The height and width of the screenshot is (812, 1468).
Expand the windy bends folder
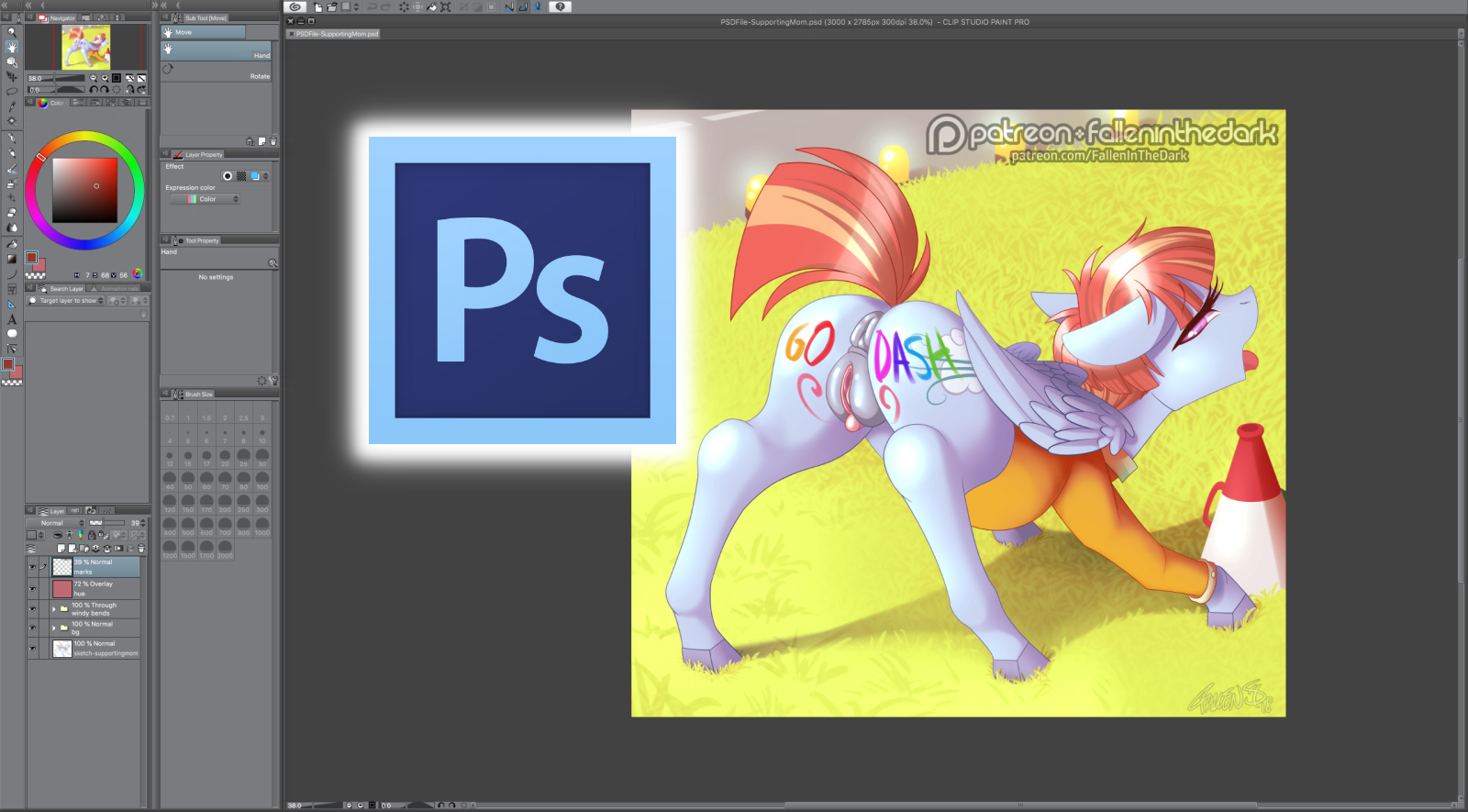[54, 608]
